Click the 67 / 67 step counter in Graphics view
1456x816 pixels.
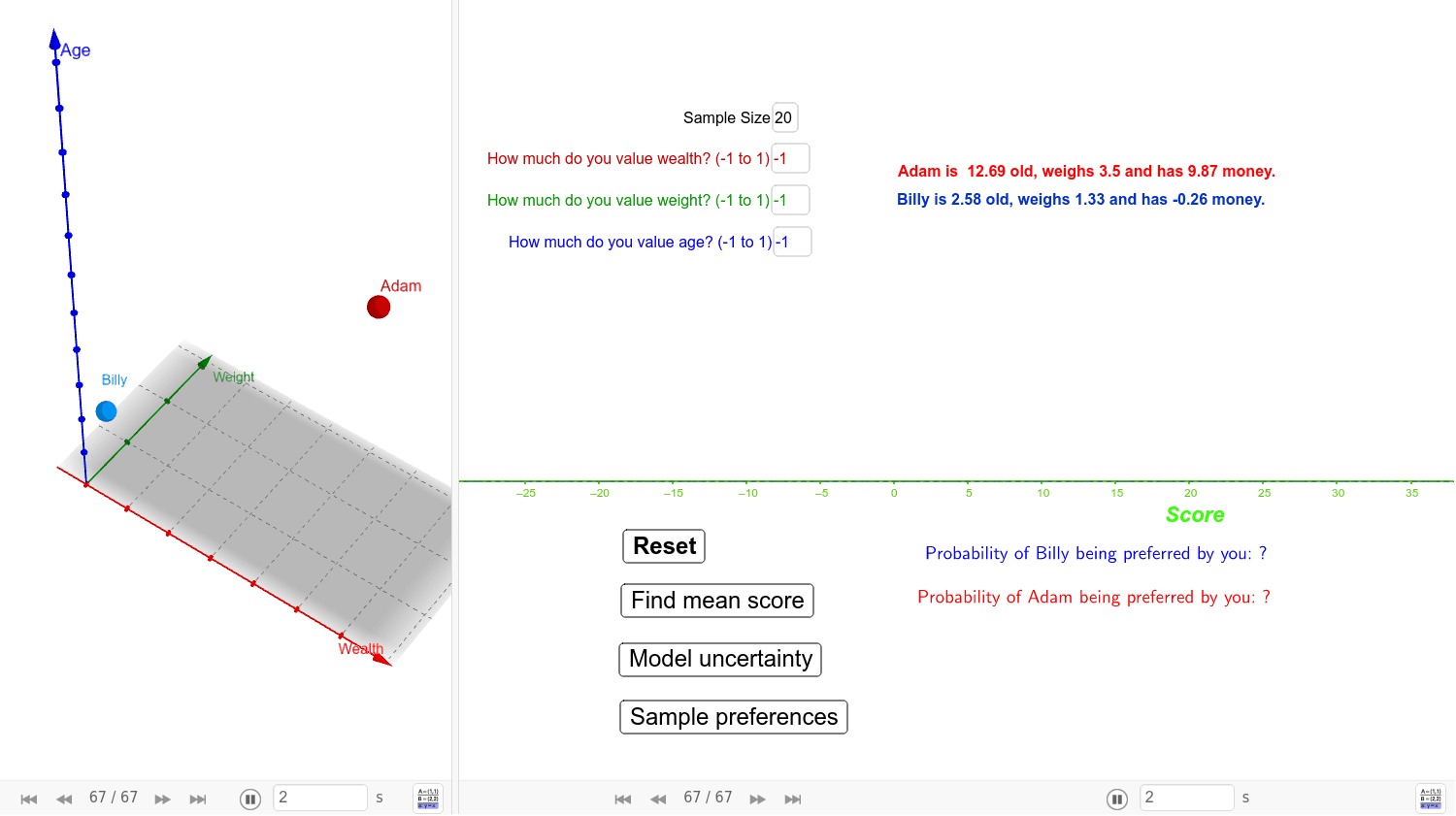coord(708,798)
